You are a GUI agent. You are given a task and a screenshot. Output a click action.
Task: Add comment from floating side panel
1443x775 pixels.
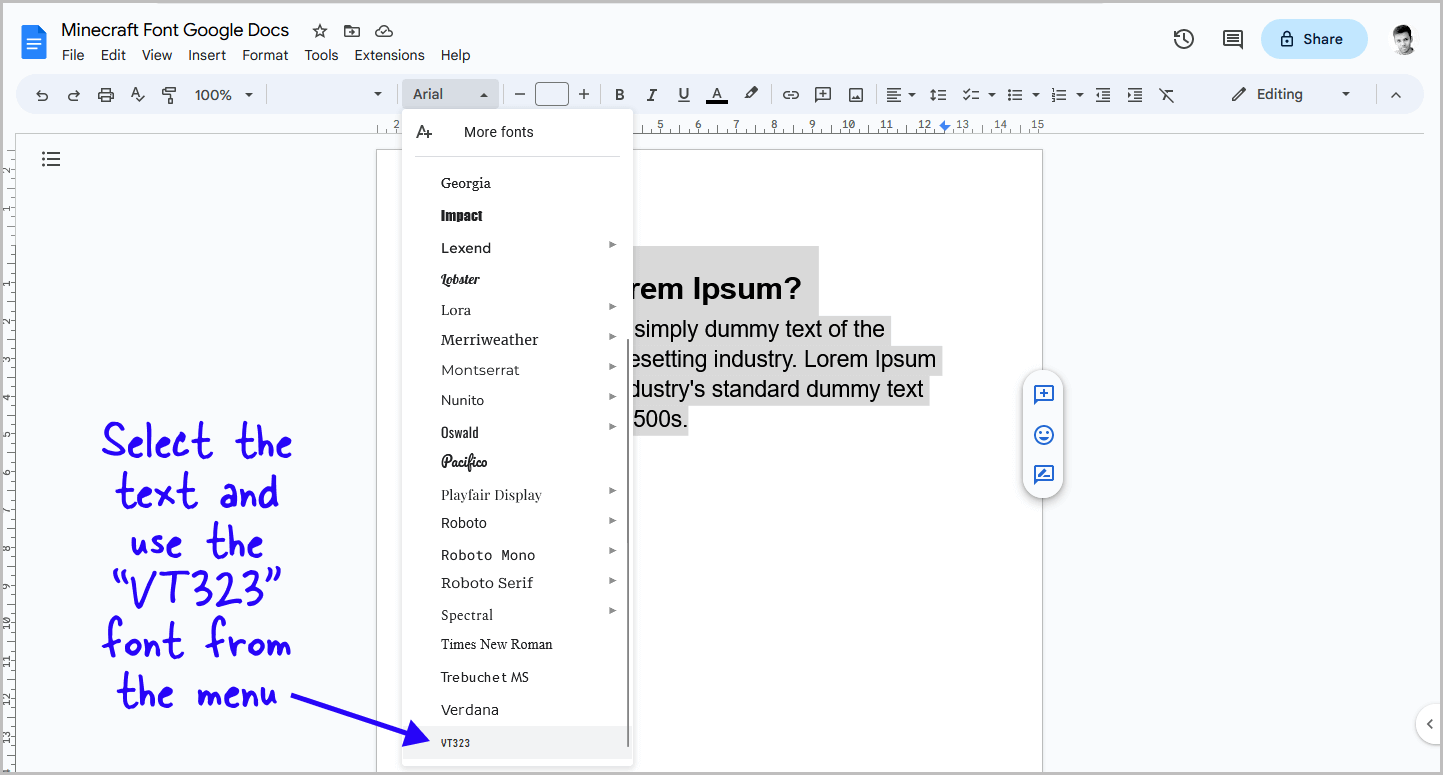tap(1043, 395)
